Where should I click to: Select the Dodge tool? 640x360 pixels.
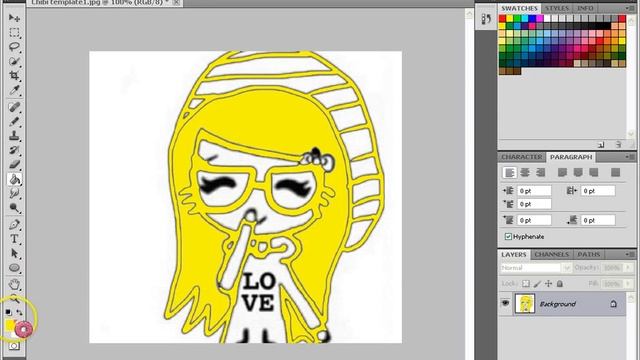14,208
